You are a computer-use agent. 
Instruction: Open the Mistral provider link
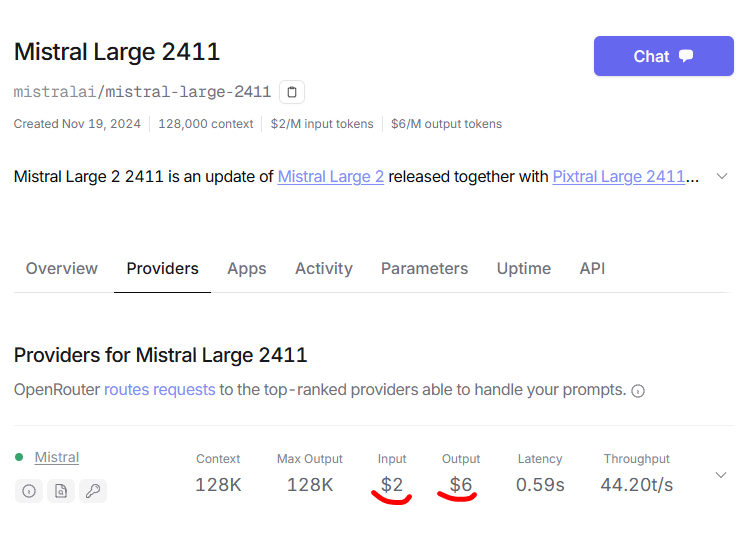[x=57, y=457]
